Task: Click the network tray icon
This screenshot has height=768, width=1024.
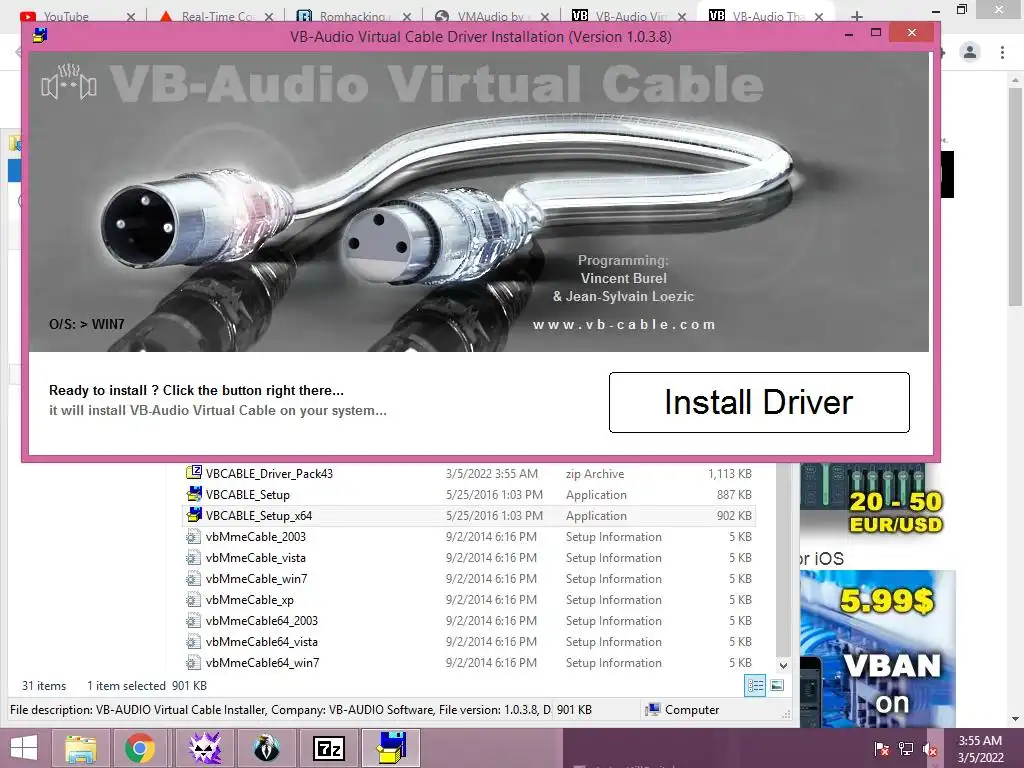Action: (x=906, y=748)
